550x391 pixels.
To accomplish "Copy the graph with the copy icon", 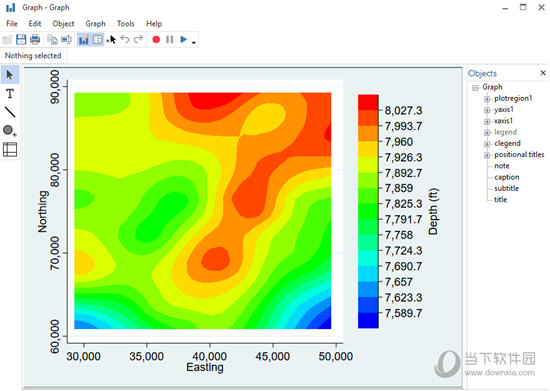I will coord(53,40).
